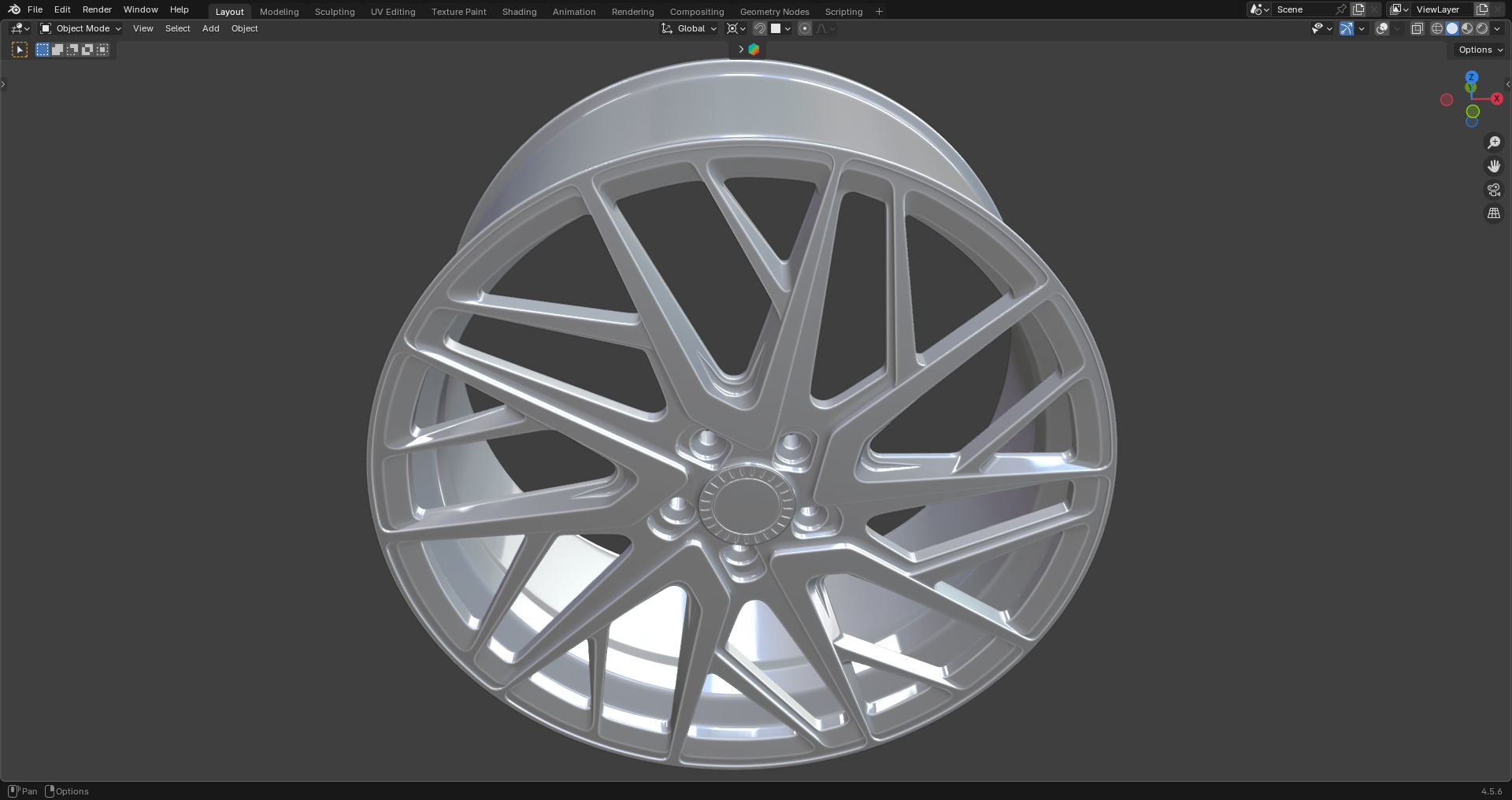Click the pan hand viewport icon
This screenshot has width=1512, height=800.
coord(1493,166)
